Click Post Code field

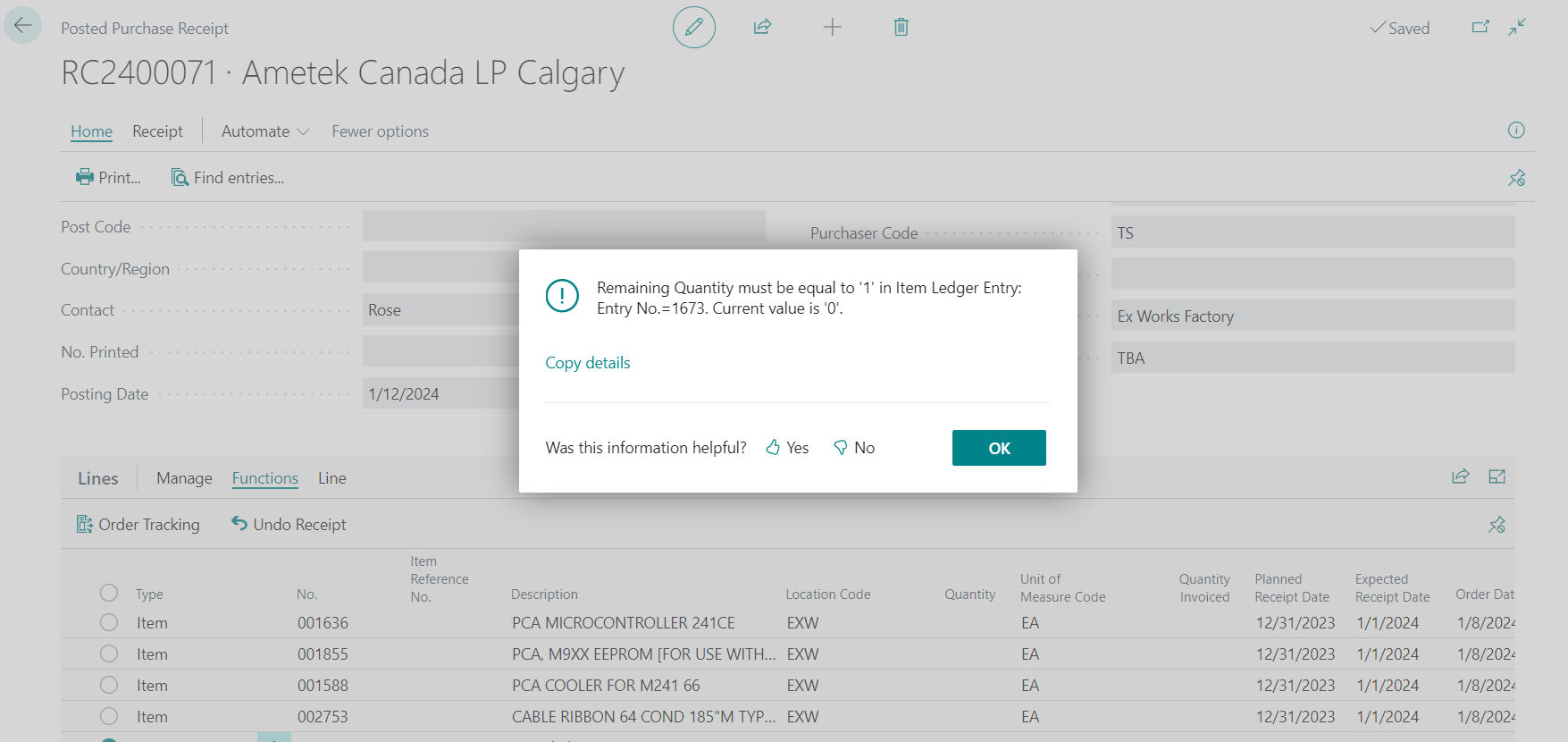(x=564, y=226)
